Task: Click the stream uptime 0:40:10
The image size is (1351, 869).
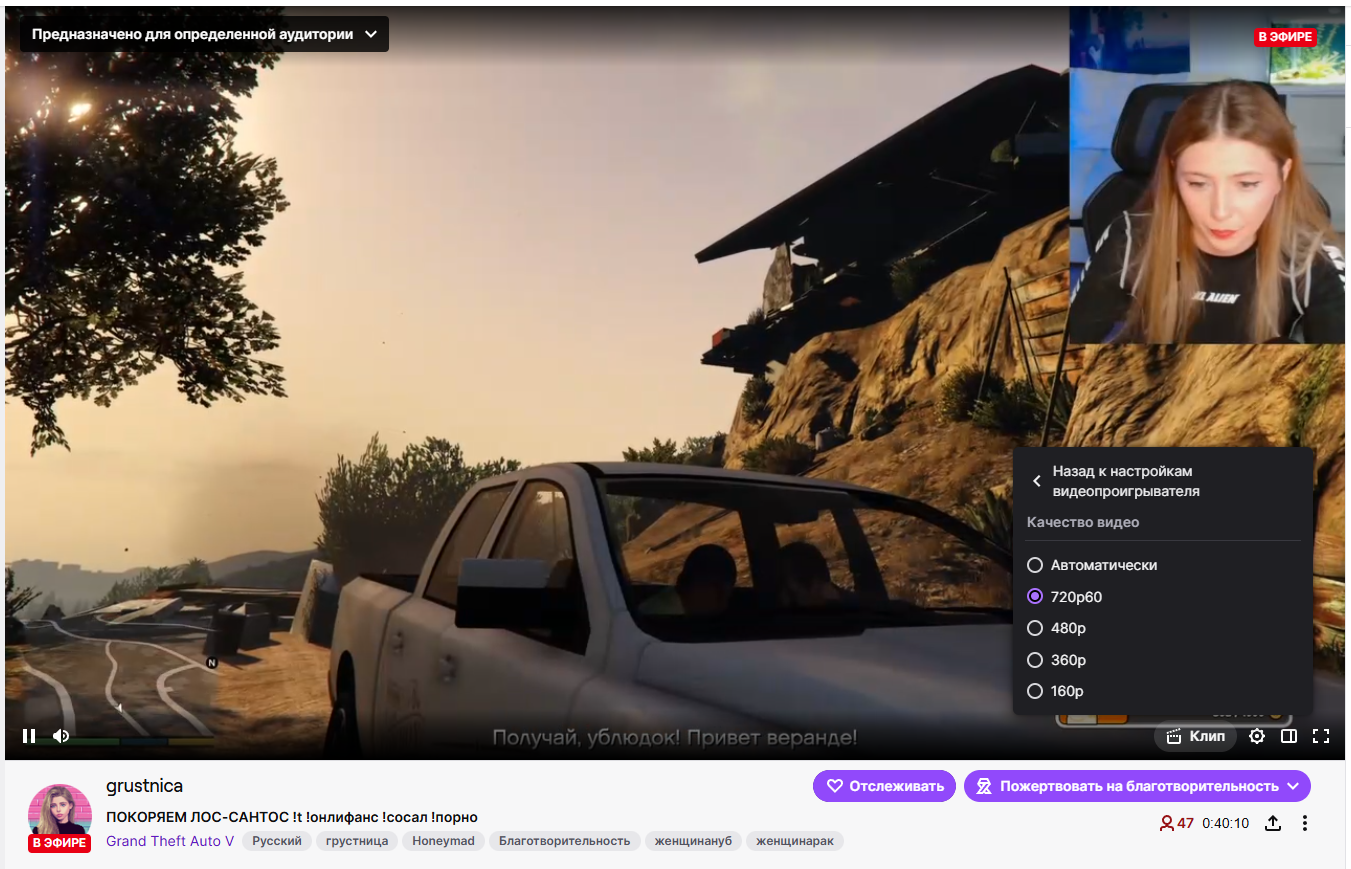Action: (1226, 823)
